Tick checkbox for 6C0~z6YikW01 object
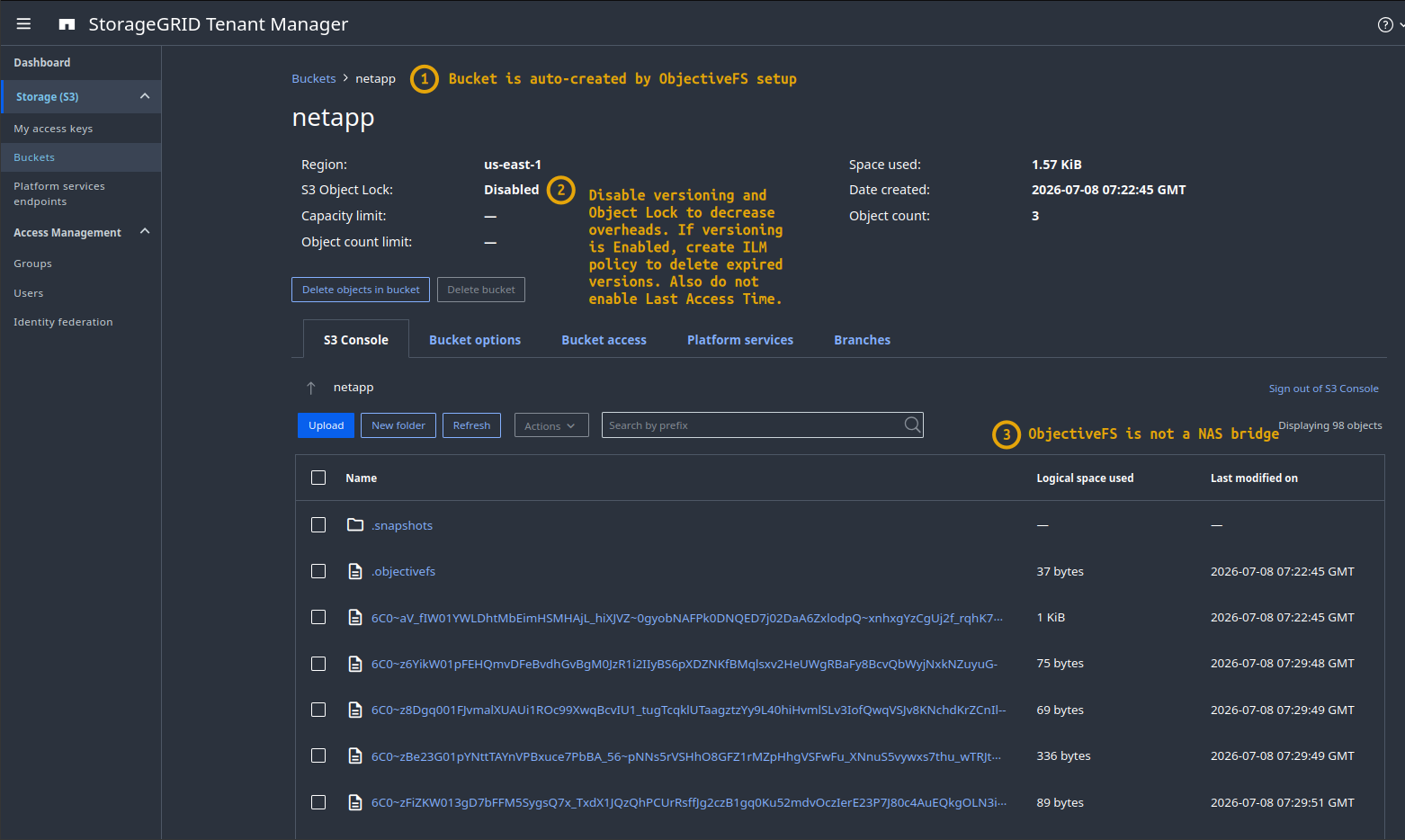Screen dimensions: 1405x840 [x=318, y=664]
